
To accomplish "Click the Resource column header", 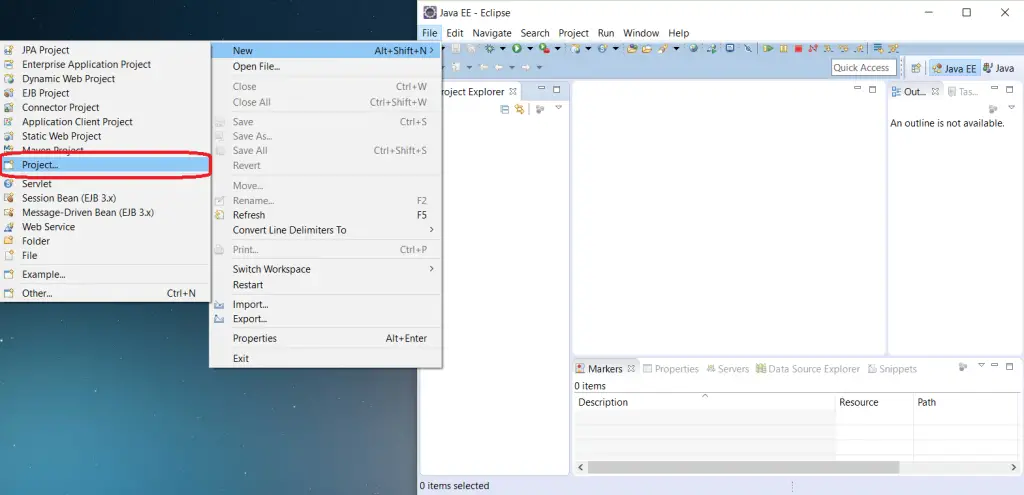I will [874, 402].
